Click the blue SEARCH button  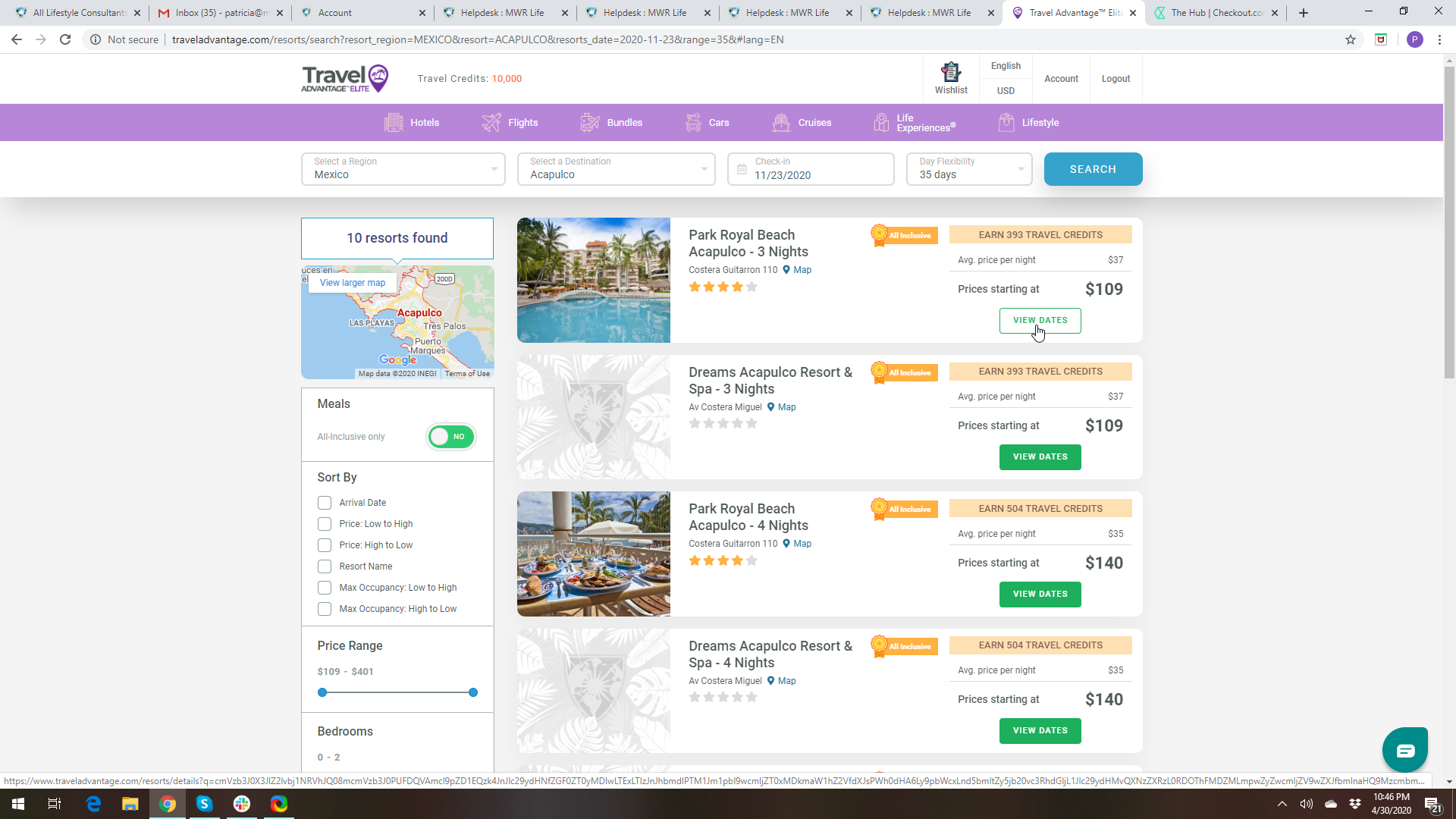click(1093, 169)
